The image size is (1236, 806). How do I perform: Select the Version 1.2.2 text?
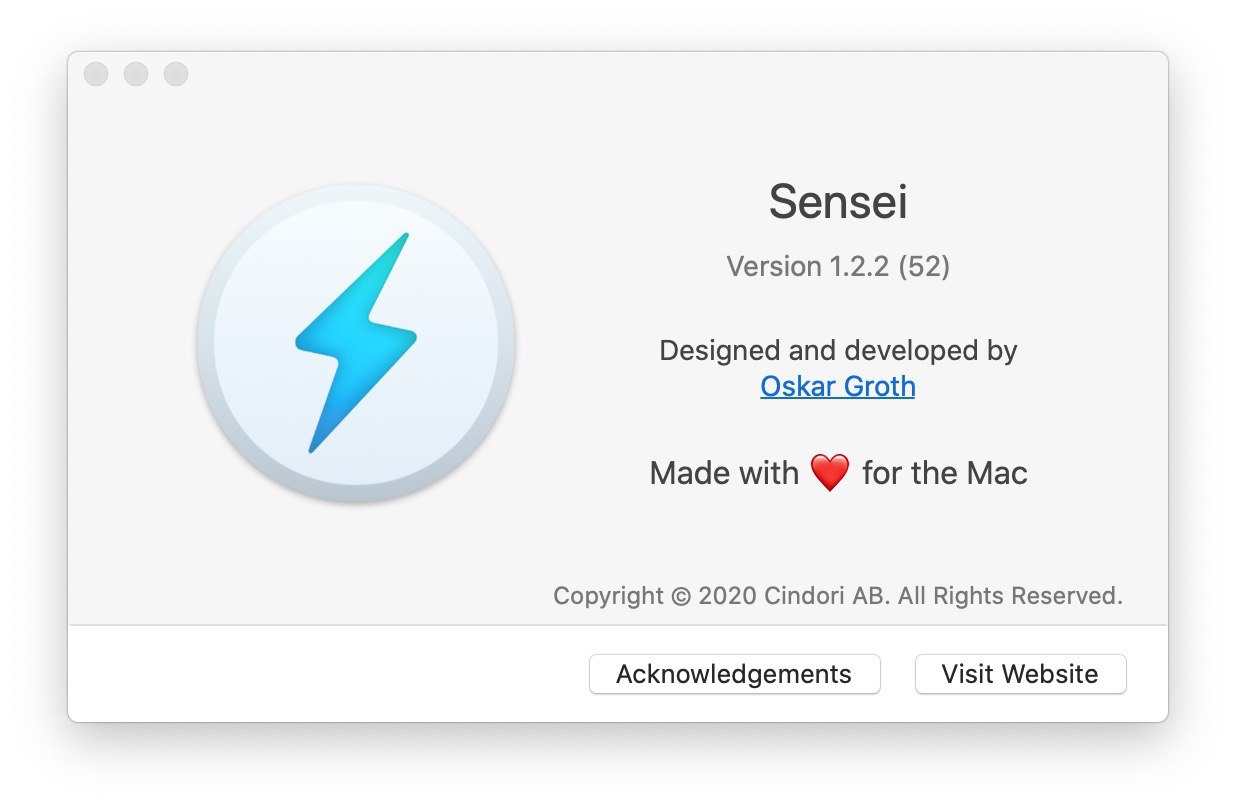tap(807, 266)
